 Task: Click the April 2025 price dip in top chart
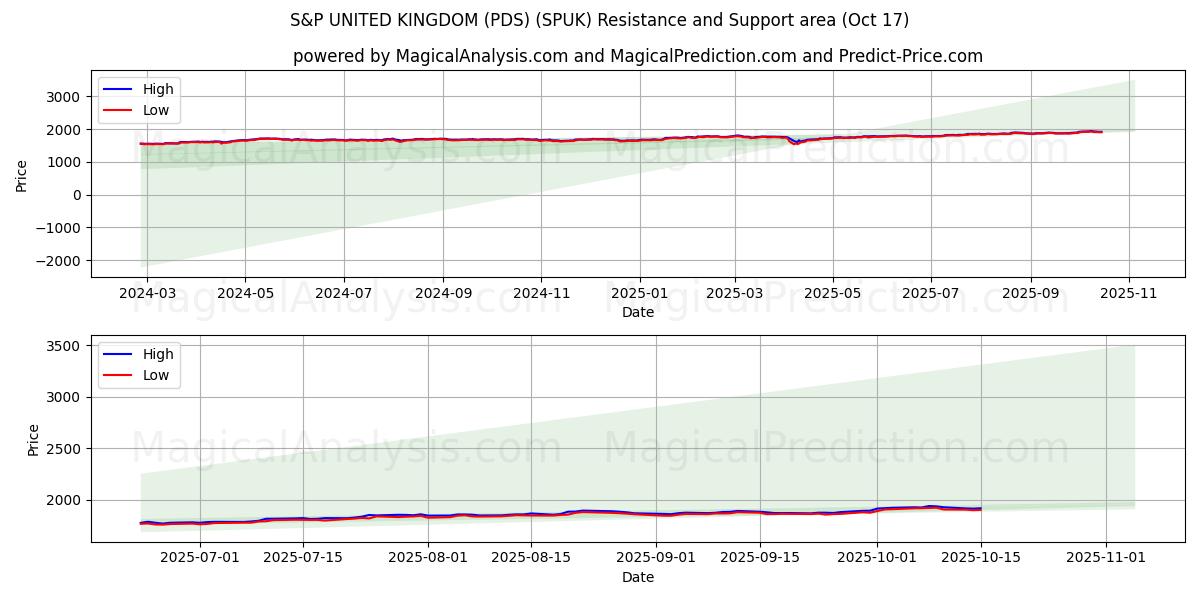point(796,143)
